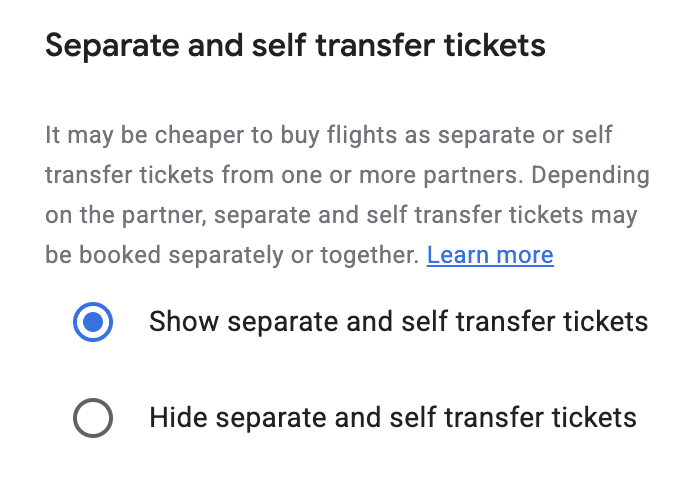This screenshot has height=480, width=700.
Task: Open the Learn more link
Action: click(x=490, y=255)
